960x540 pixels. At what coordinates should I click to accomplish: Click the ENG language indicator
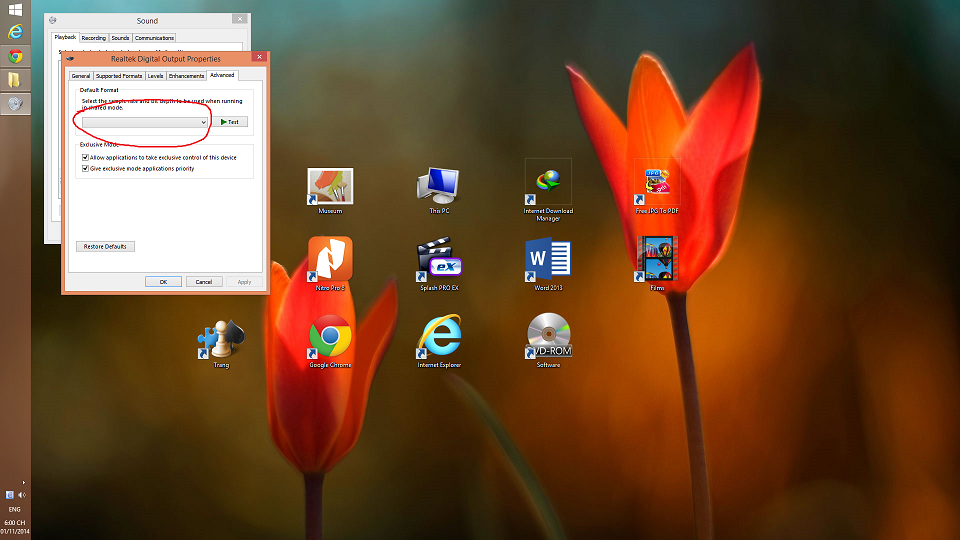(15, 509)
